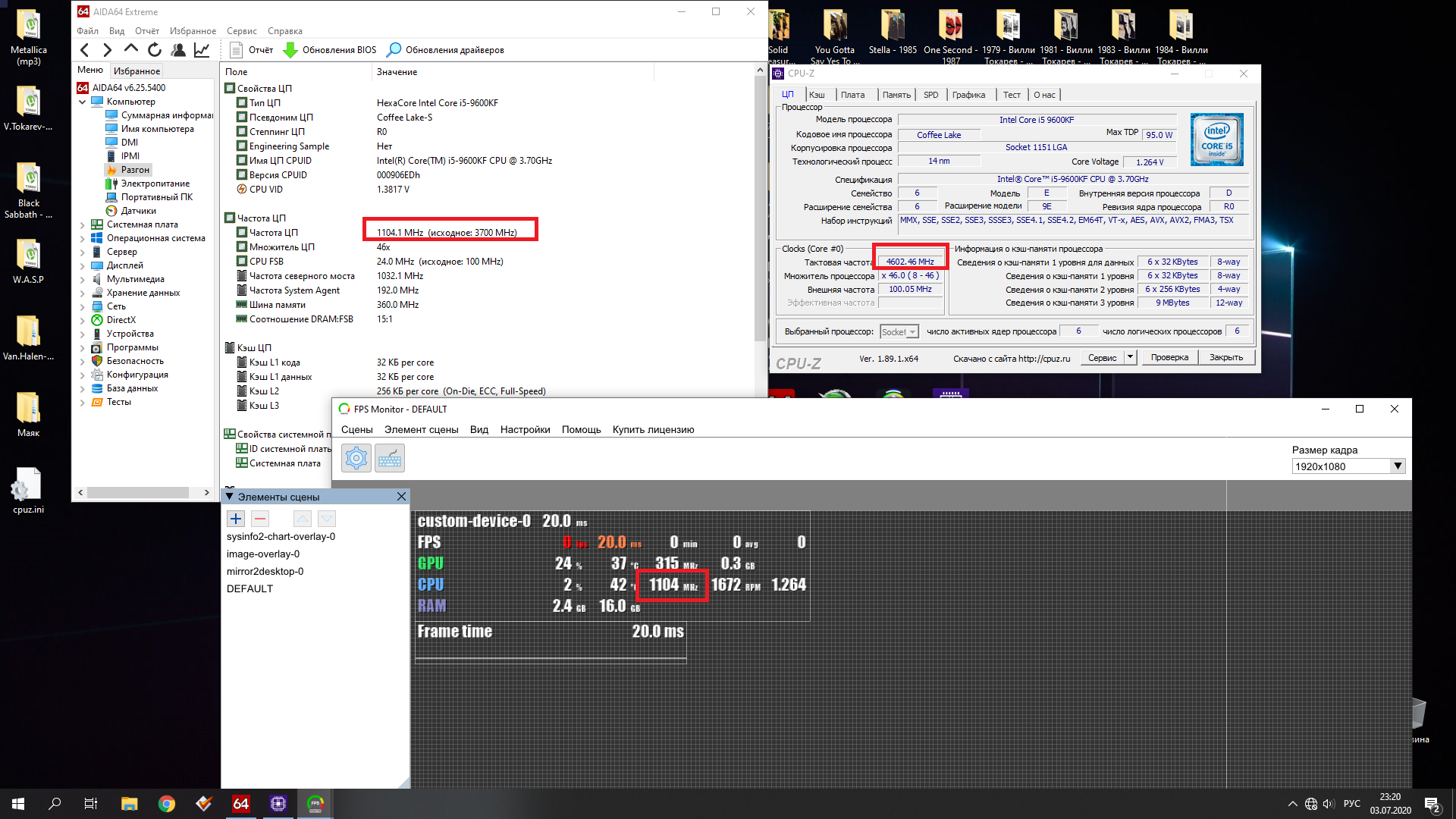Select Датчики item in AIDA64 tree
The height and width of the screenshot is (819, 1456).
[138, 211]
